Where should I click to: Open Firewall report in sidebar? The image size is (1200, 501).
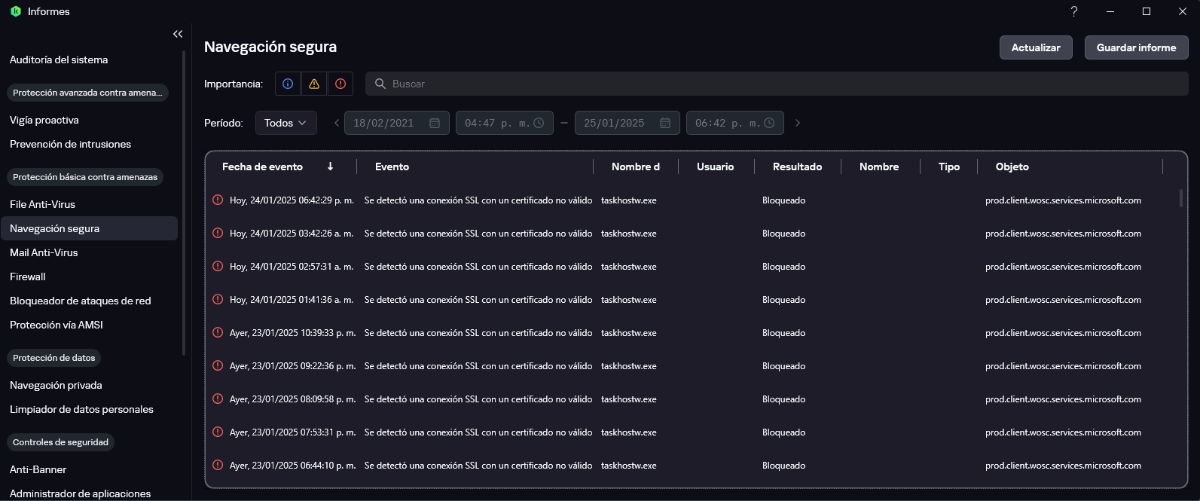click(x=27, y=277)
